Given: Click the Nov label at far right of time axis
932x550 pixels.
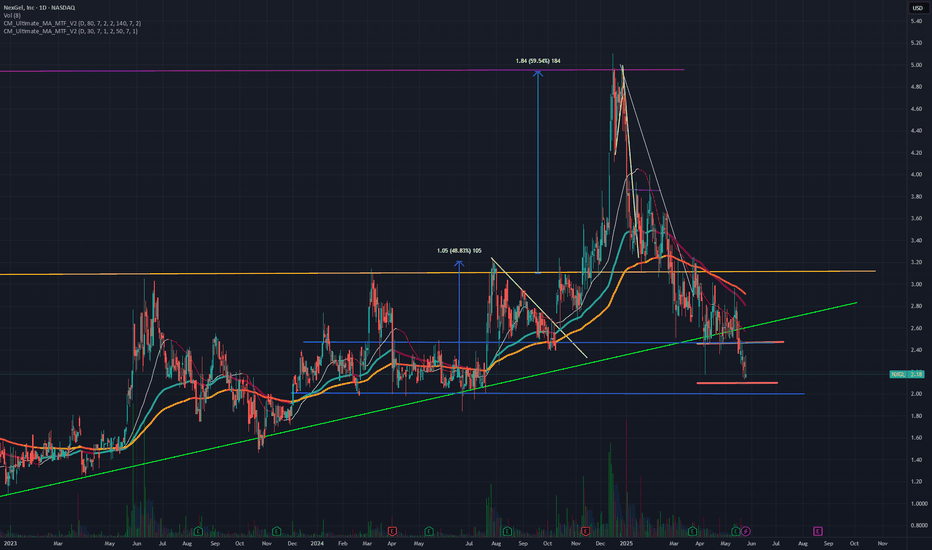Looking at the screenshot, I should [x=882, y=543].
